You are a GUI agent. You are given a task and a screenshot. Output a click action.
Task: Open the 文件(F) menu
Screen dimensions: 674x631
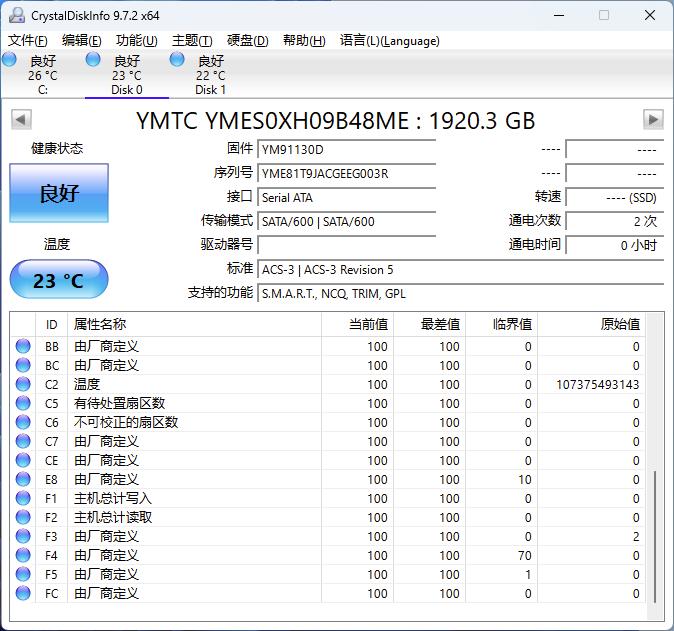tap(28, 41)
